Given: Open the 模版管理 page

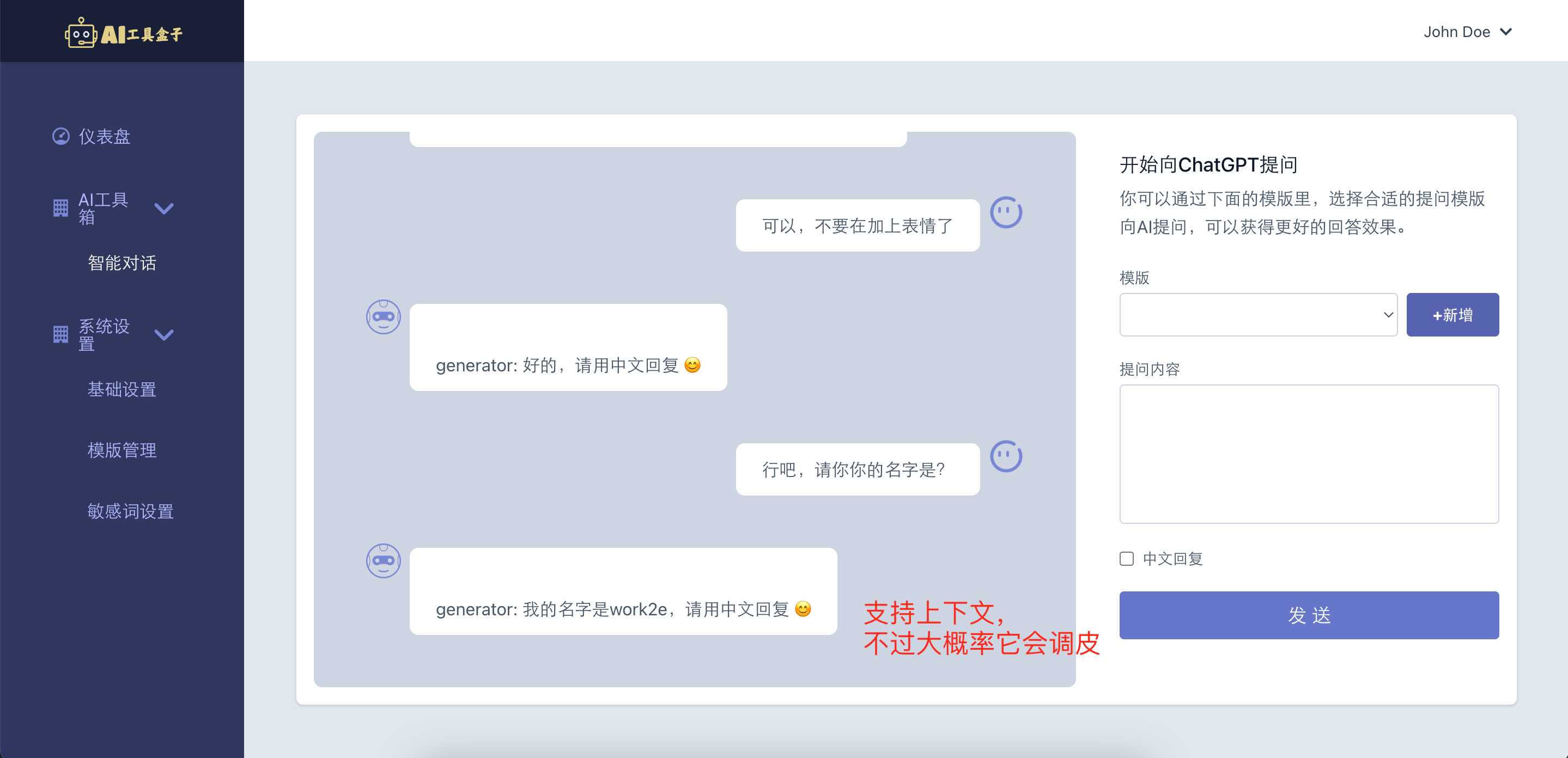Looking at the screenshot, I should (x=121, y=450).
